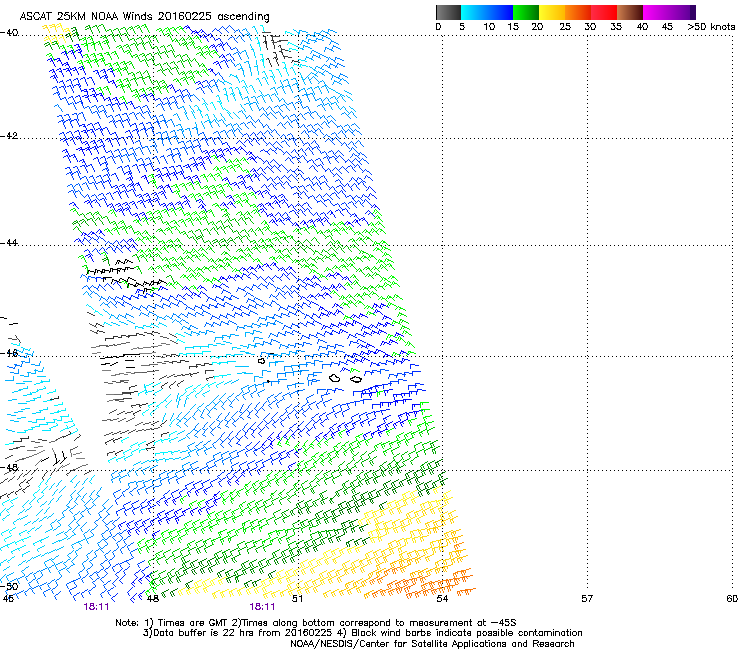This screenshot has height=650, width=740.
Task: Click the note 'Data buffer is 22 hrs from 20160225'
Action: click(x=242, y=633)
